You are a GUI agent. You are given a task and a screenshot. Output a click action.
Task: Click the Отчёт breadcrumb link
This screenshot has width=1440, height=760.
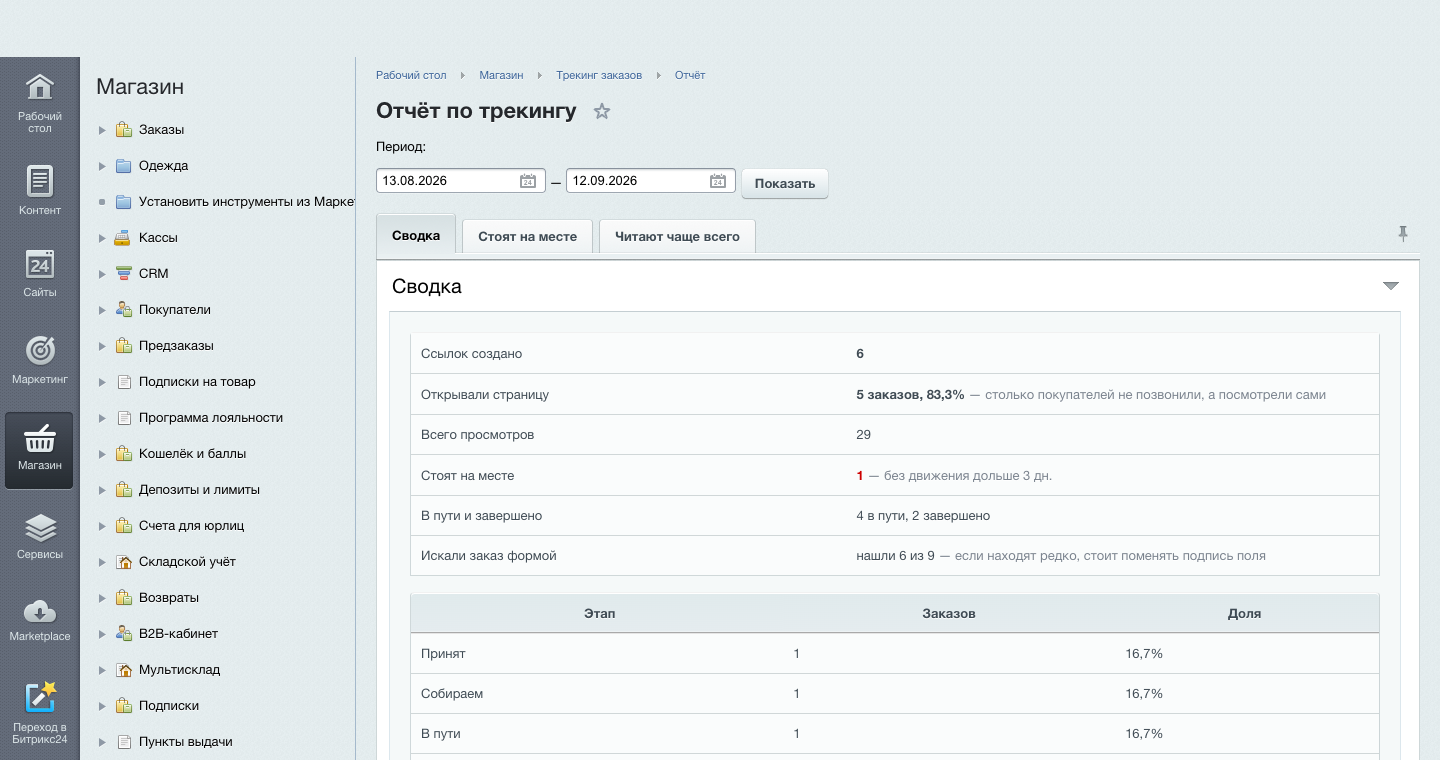[x=690, y=75]
